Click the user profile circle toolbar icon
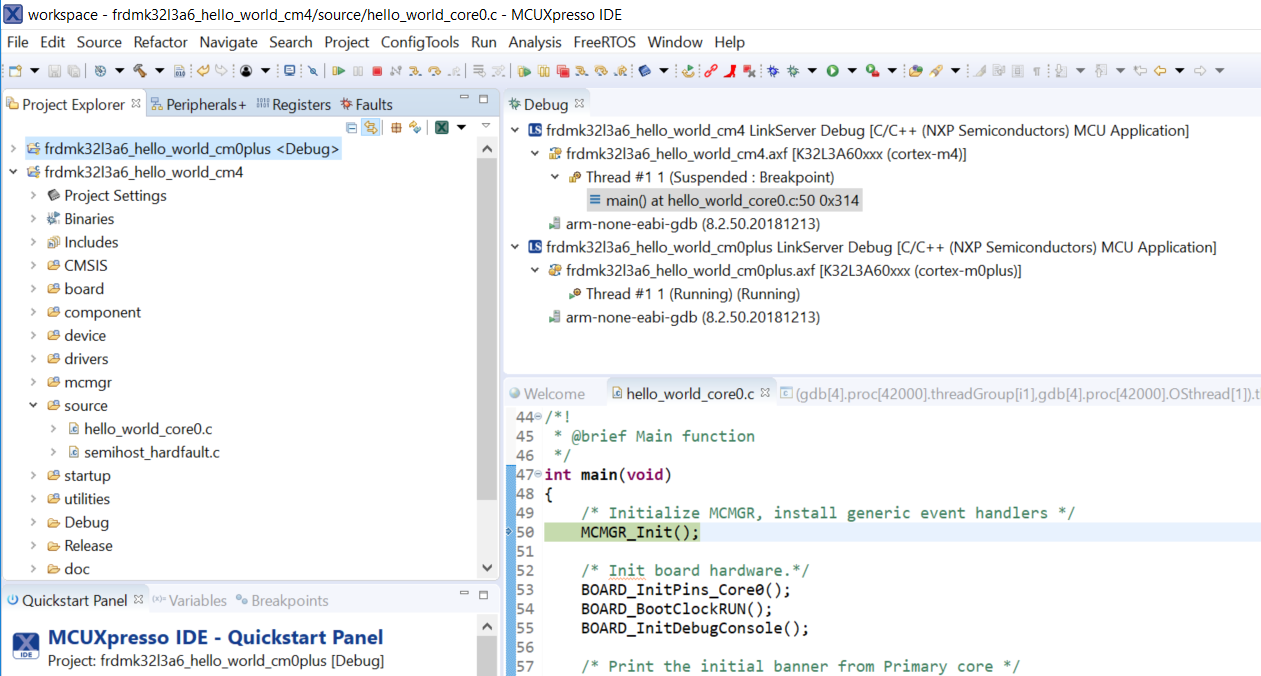 point(245,71)
